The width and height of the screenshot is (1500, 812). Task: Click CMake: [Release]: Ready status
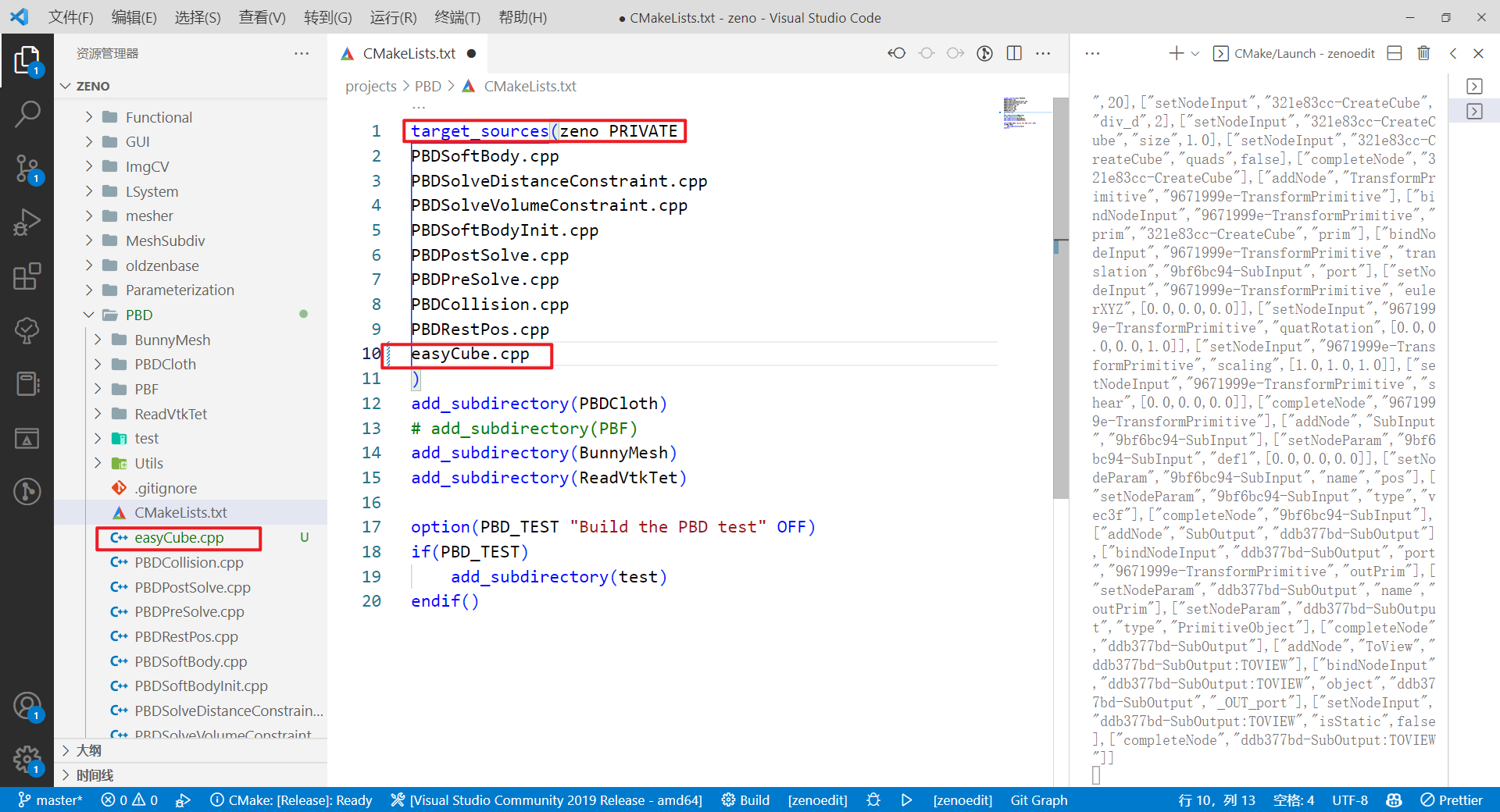click(291, 800)
